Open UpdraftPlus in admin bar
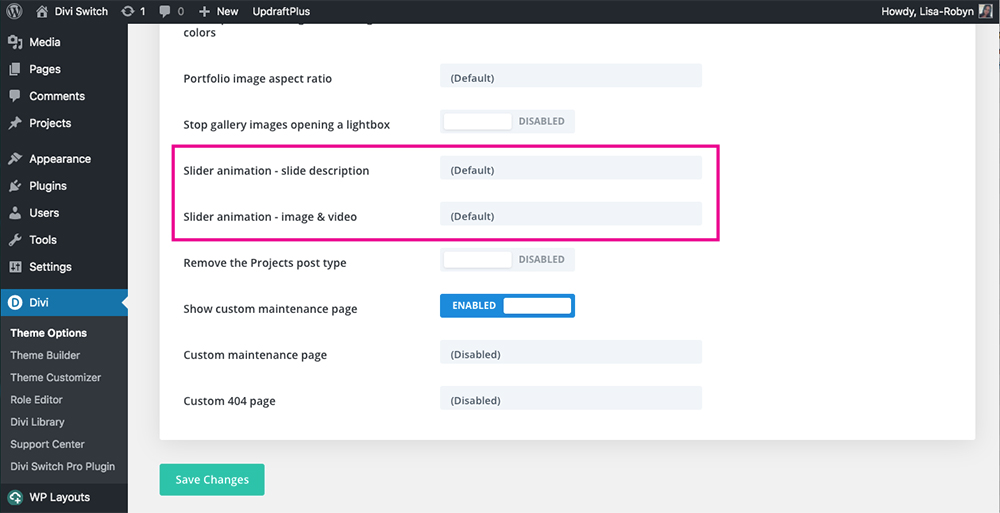 (x=281, y=11)
